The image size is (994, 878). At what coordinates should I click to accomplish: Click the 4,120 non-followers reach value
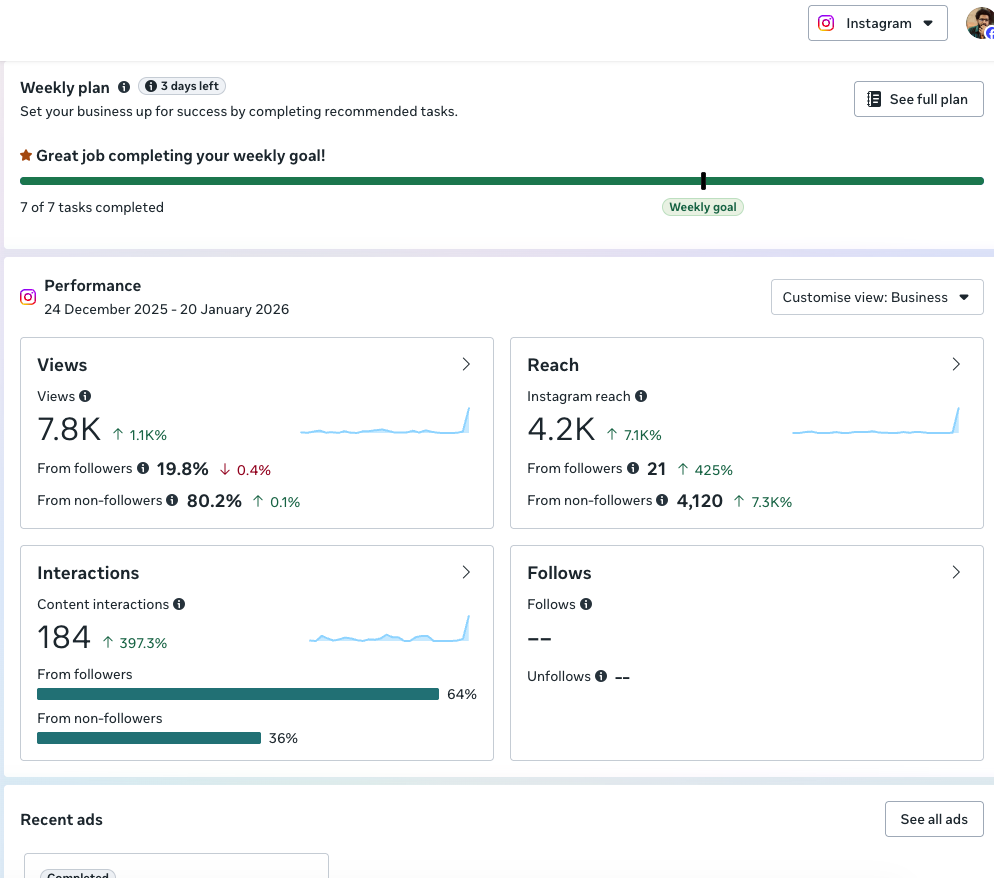coord(699,501)
